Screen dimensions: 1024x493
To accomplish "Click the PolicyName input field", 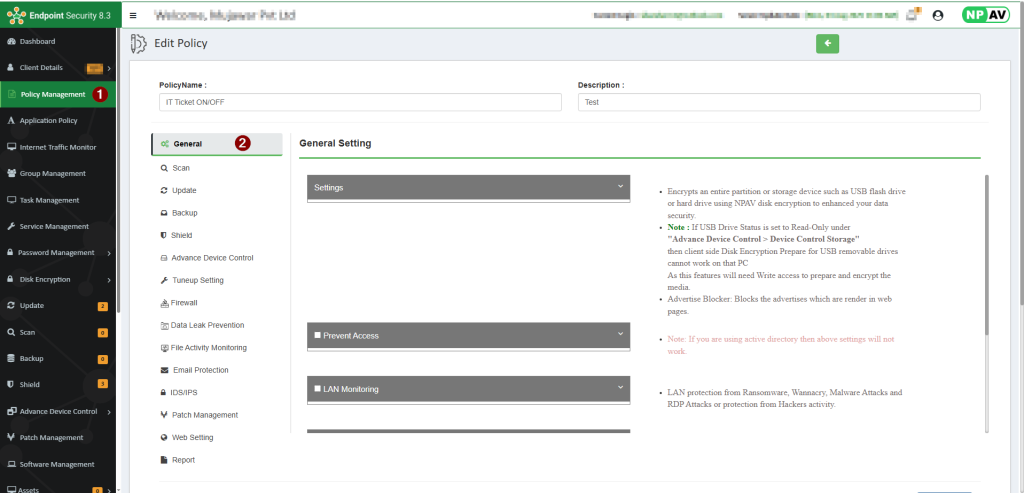I will (360, 102).
